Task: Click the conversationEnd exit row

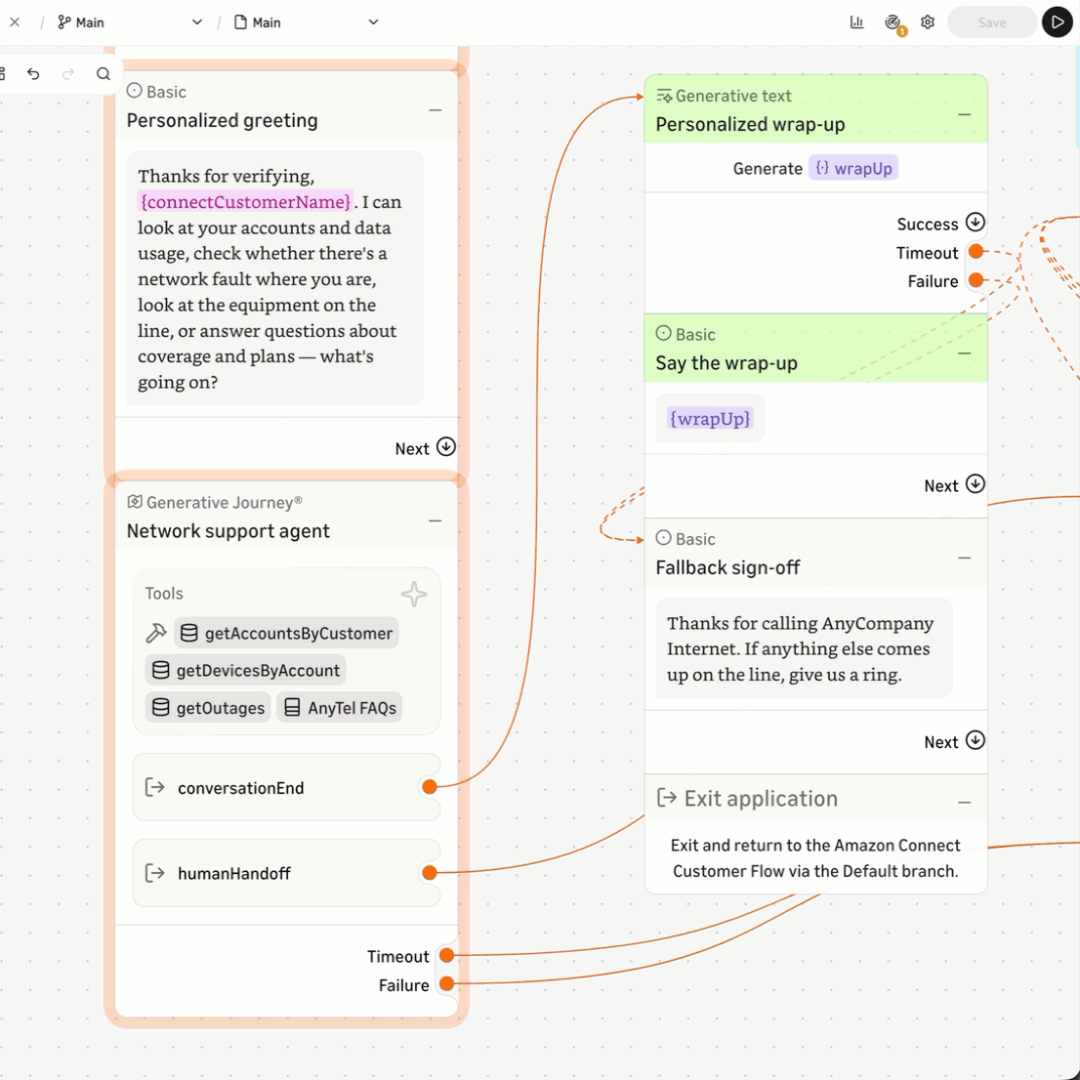Action: 287,787
